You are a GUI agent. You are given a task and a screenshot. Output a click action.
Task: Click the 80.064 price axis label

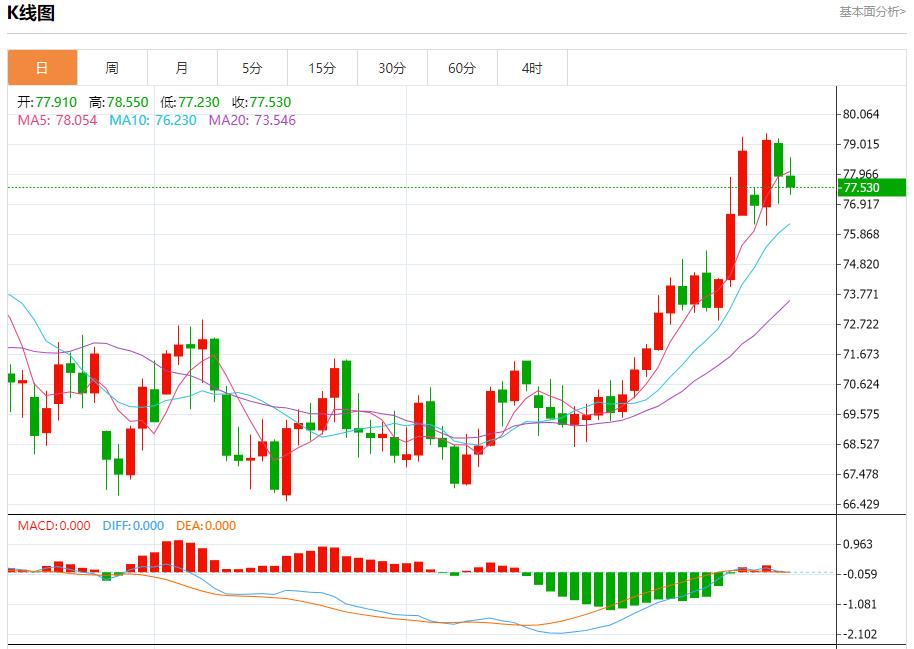[x=861, y=114]
